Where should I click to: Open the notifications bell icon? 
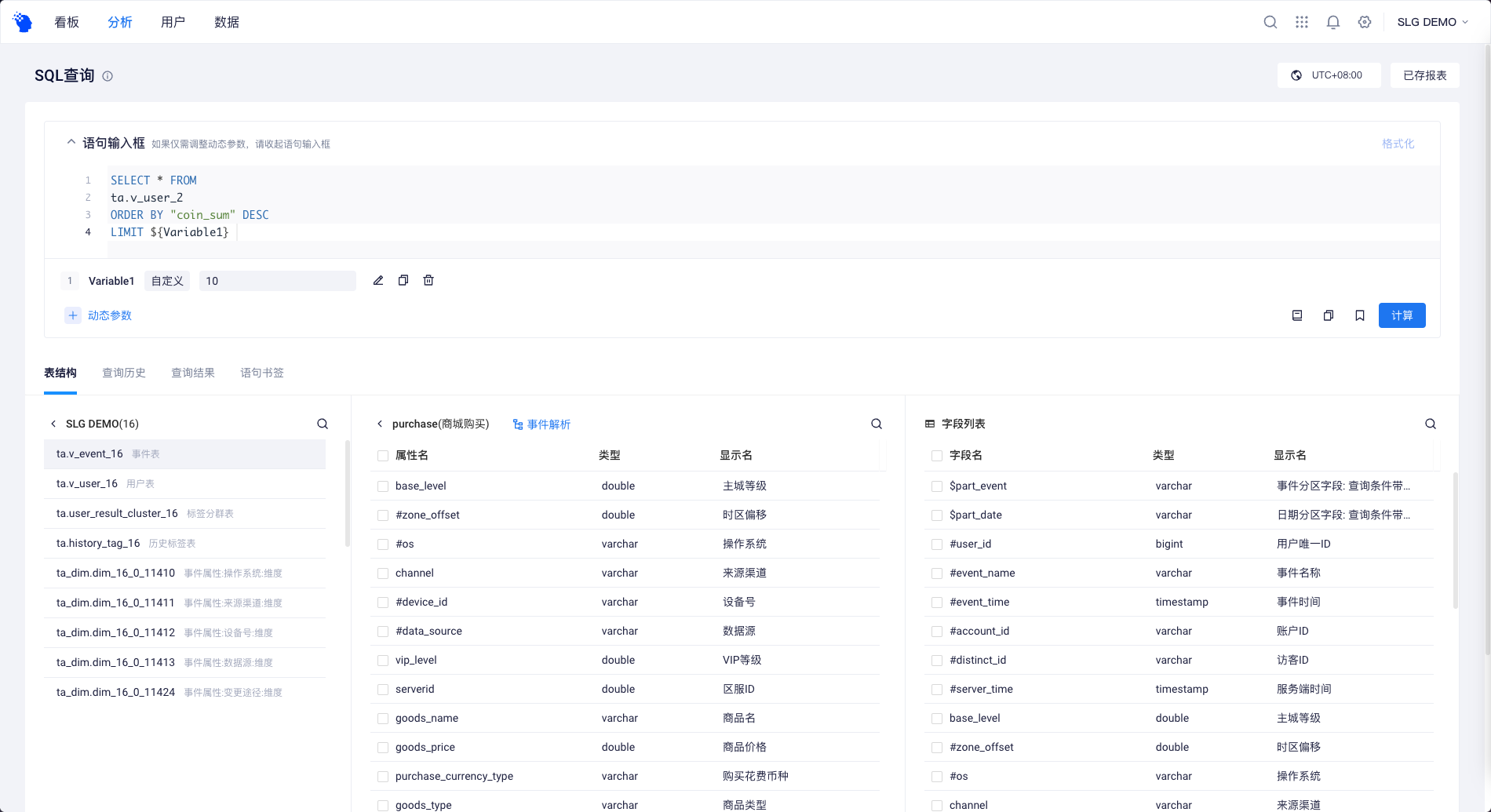click(1333, 22)
